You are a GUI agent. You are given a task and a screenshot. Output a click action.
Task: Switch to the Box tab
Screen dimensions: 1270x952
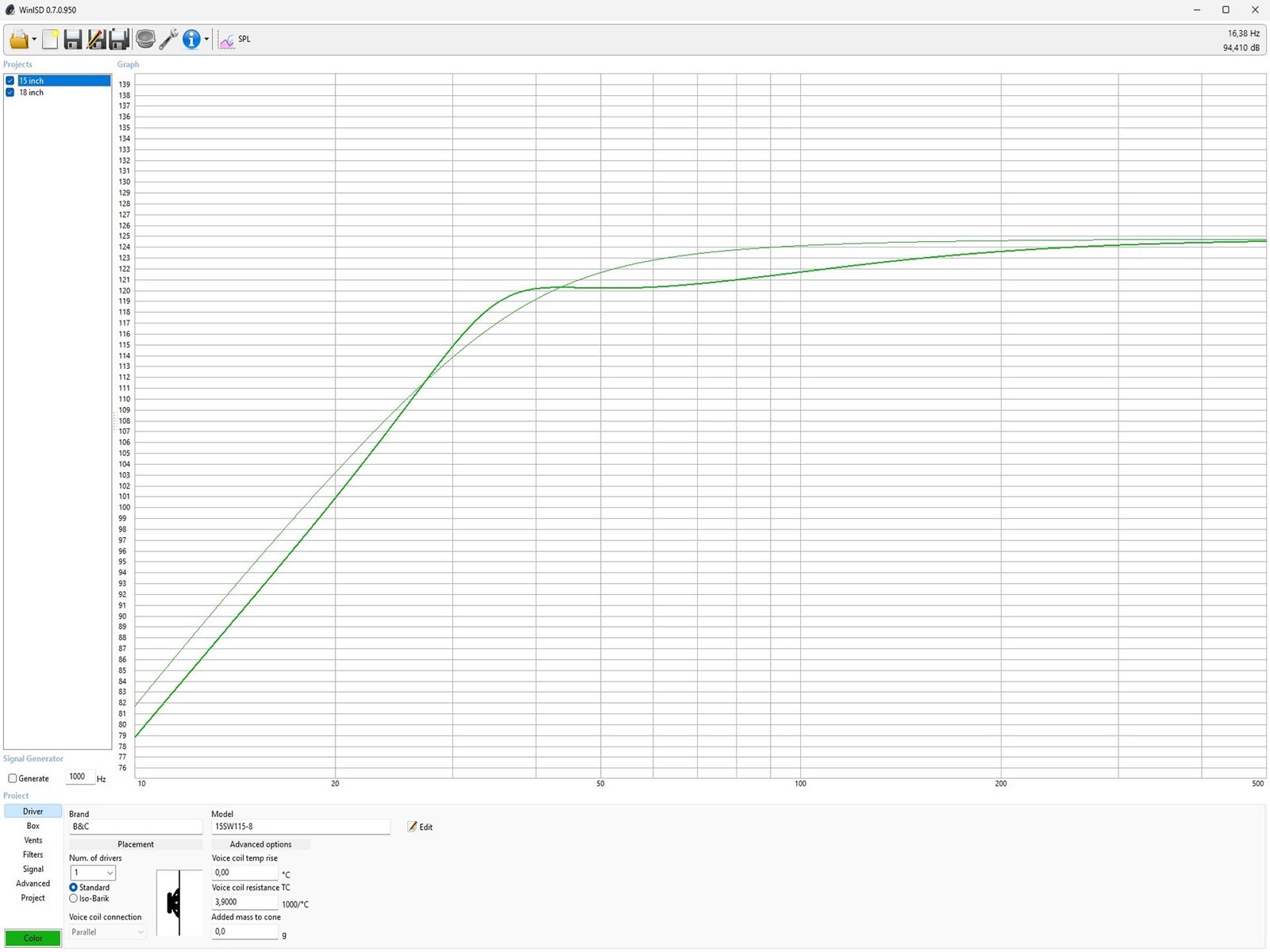33,826
